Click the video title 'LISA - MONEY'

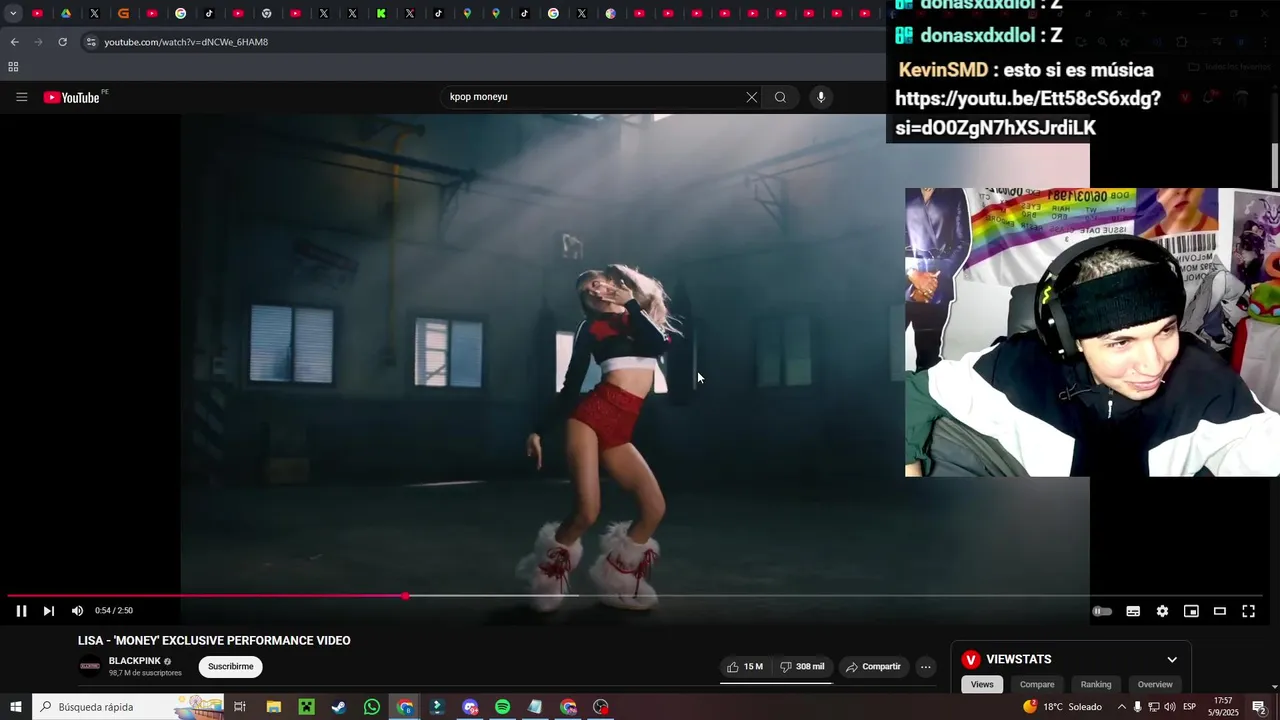(x=214, y=641)
